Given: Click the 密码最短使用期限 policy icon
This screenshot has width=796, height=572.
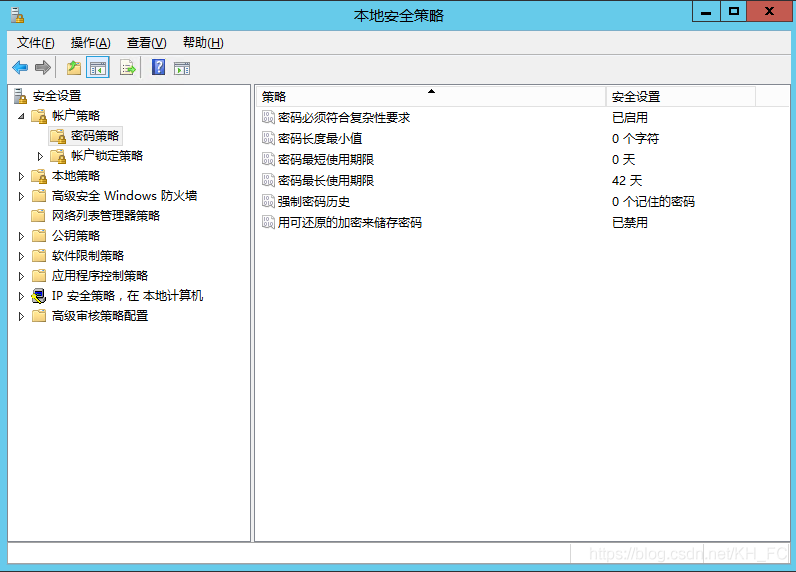Looking at the screenshot, I should (x=268, y=159).
